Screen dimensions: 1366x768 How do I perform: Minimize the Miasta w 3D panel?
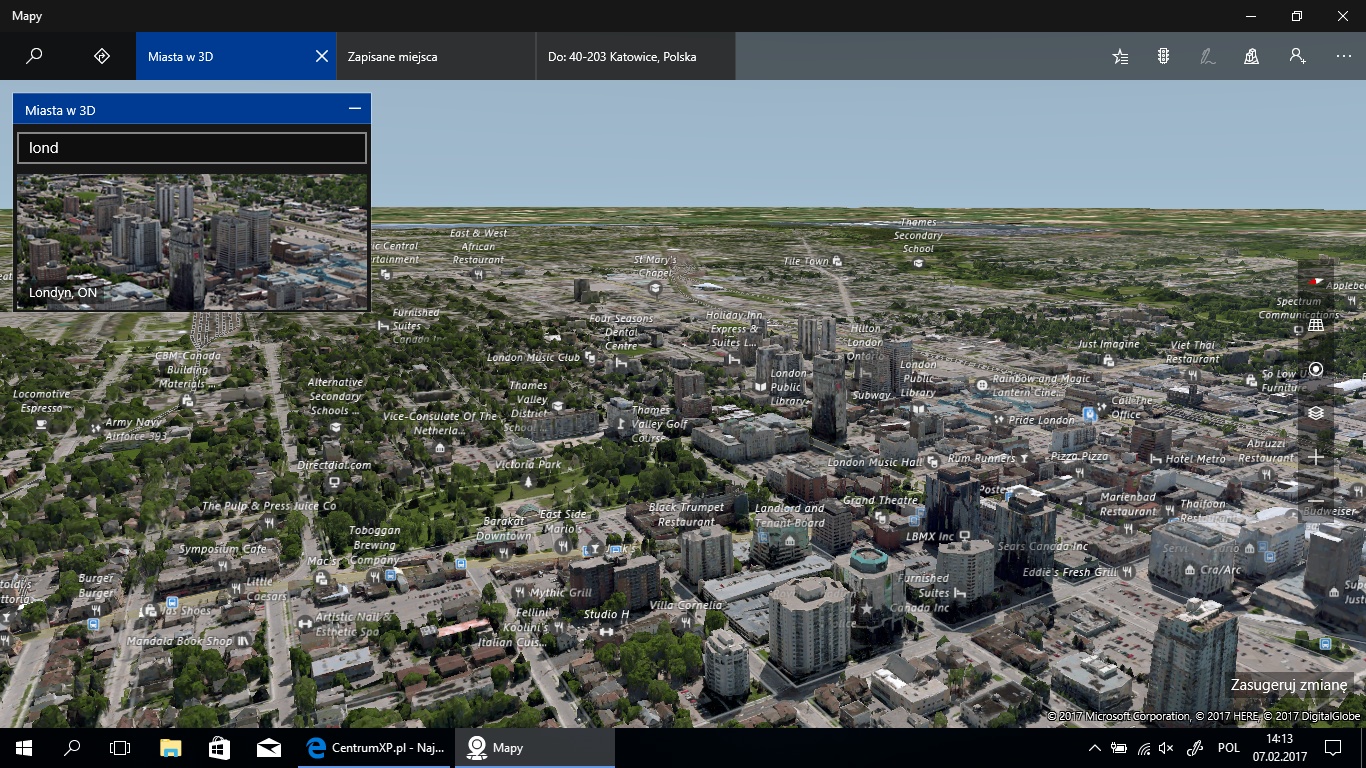pos(354,109)
